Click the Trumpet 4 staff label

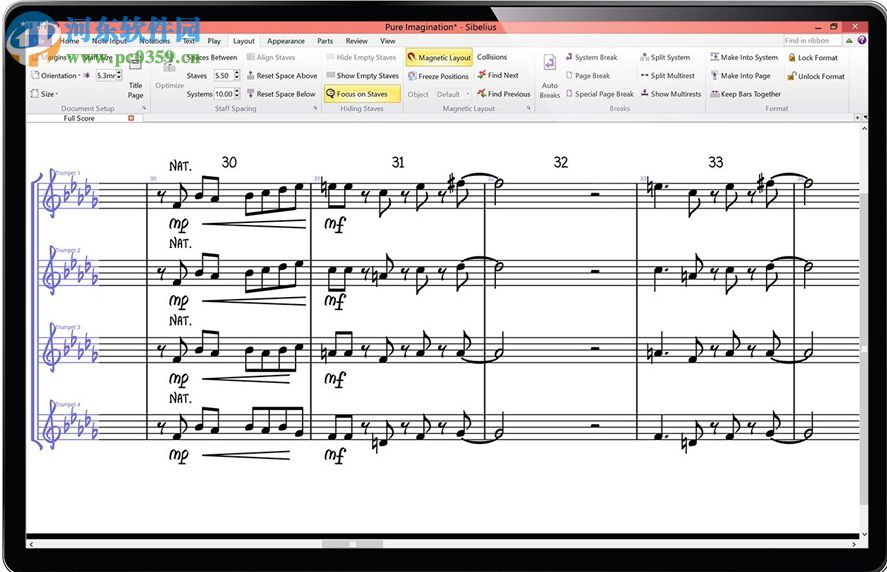pyautogui.click(x=68, y=405)
